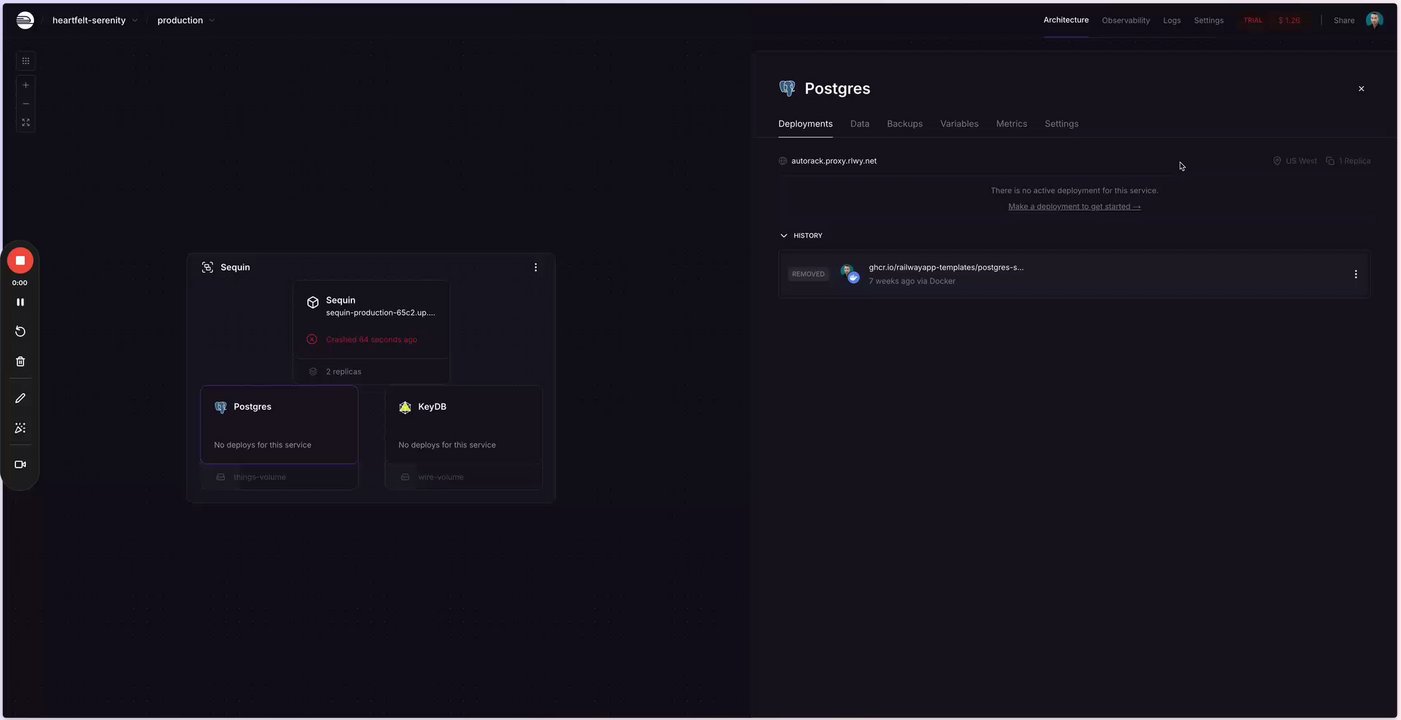Collapse the HISTORY section

801,236
